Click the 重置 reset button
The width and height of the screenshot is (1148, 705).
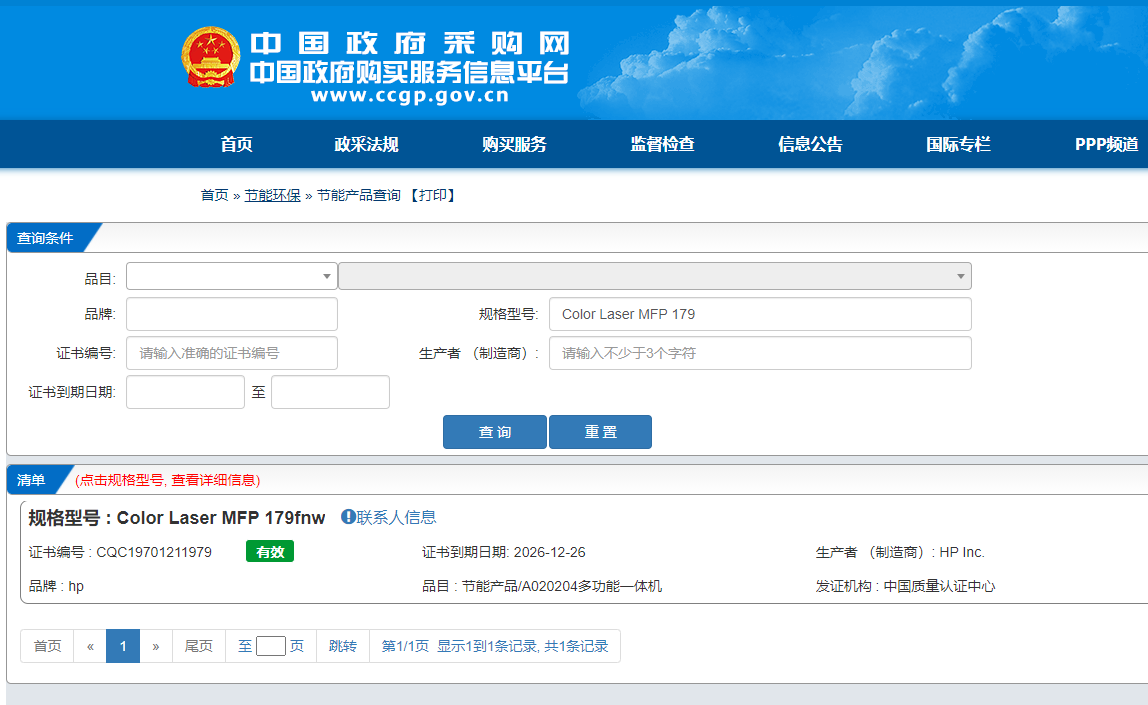[600, 432]
